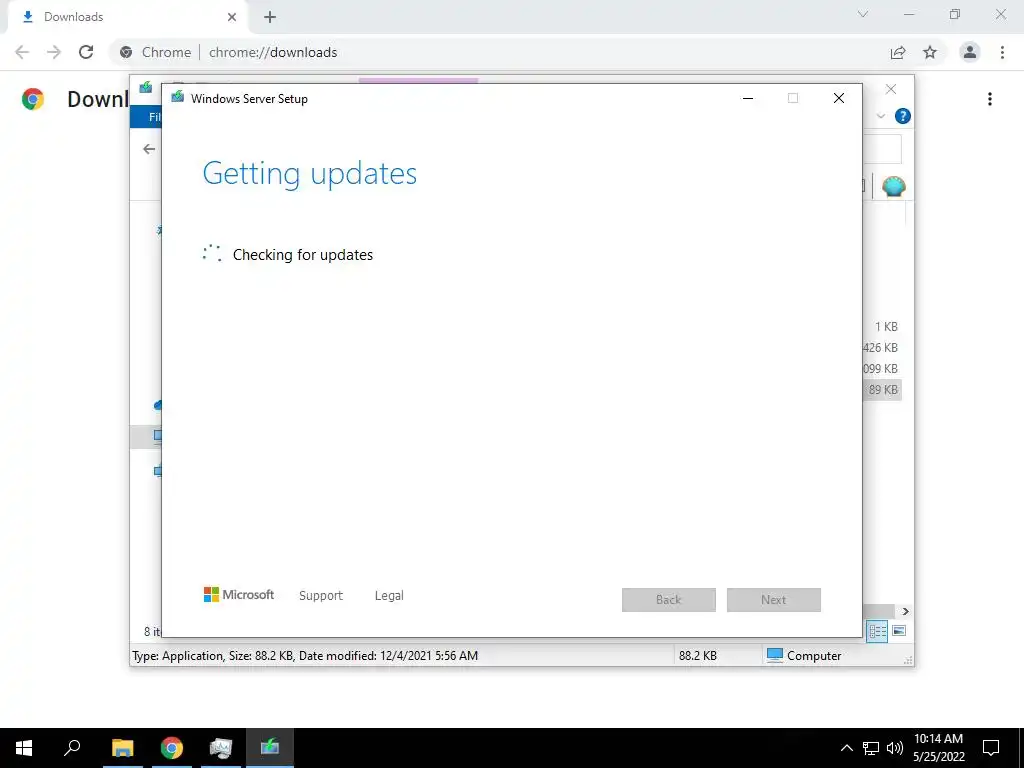Close the Windows Server Setup window

(839, 99)
